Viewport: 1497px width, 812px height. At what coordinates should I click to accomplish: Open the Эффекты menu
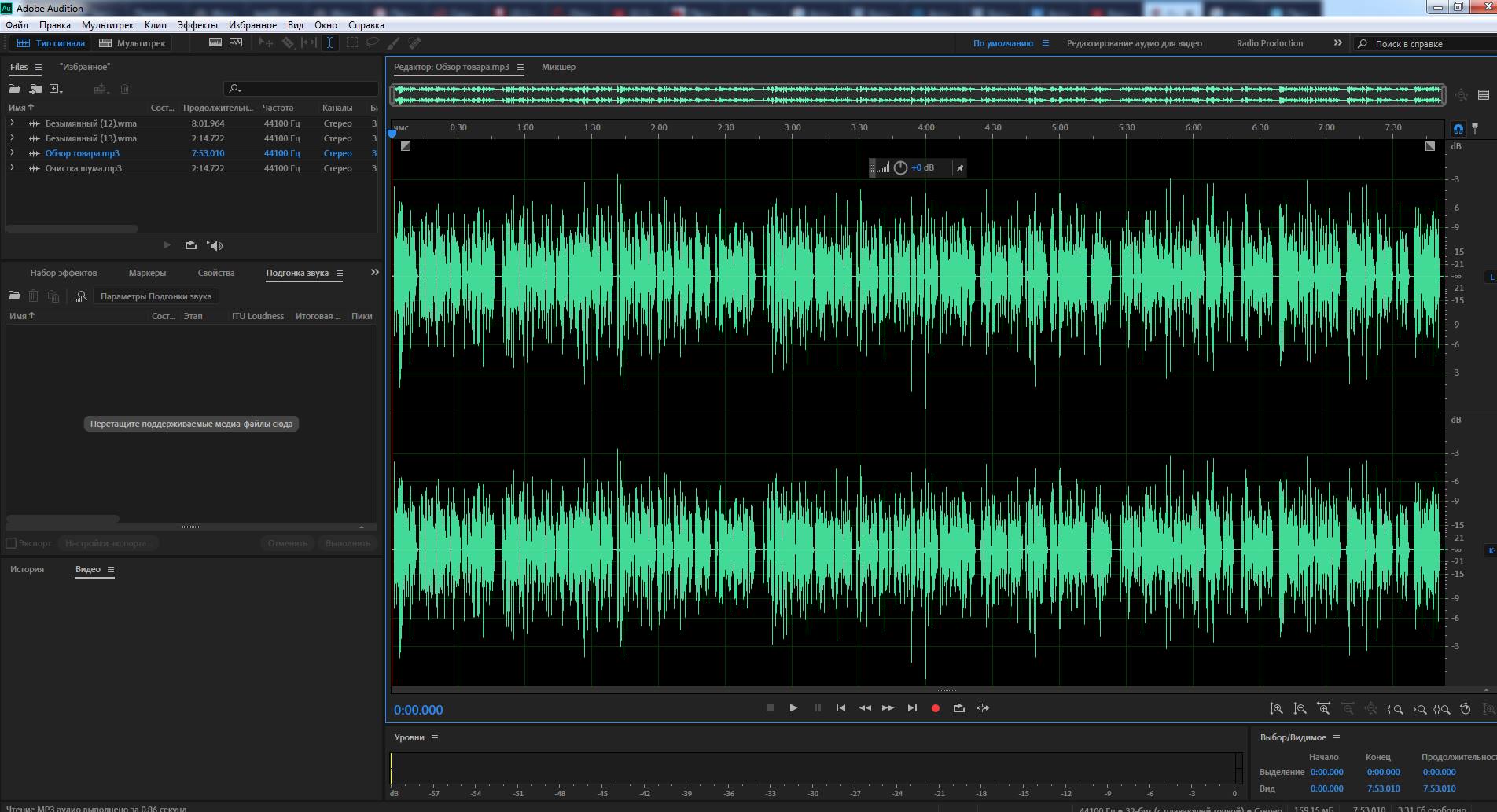tap(197, 25)
